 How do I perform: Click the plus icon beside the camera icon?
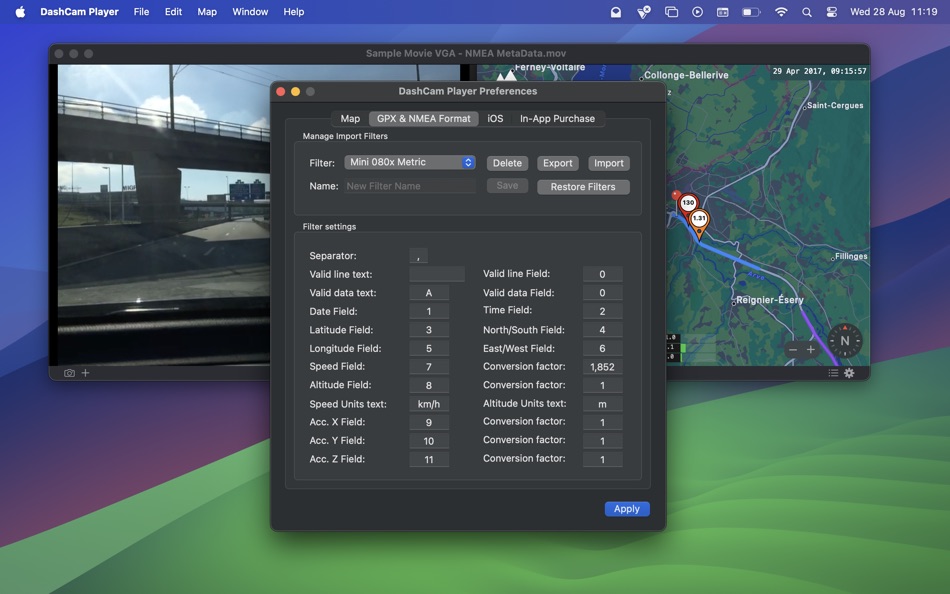point(85,373)
